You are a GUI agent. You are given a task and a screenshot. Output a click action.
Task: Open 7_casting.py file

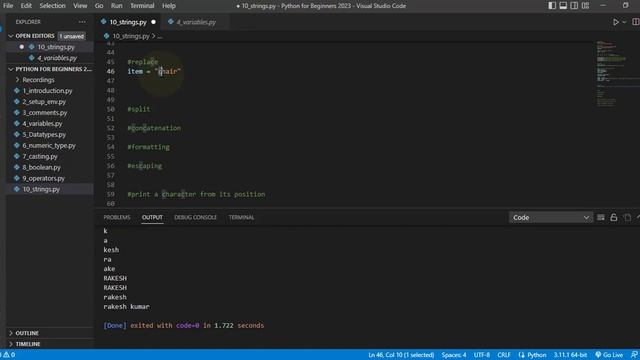coord(40,156)
